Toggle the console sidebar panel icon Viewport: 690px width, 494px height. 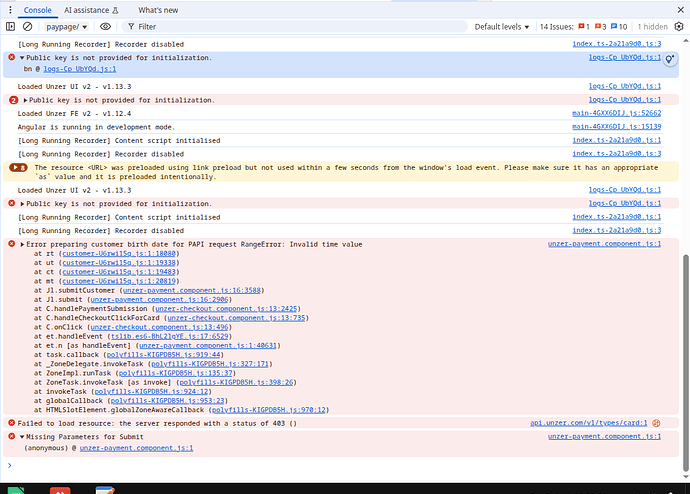[x=11, y=27]
